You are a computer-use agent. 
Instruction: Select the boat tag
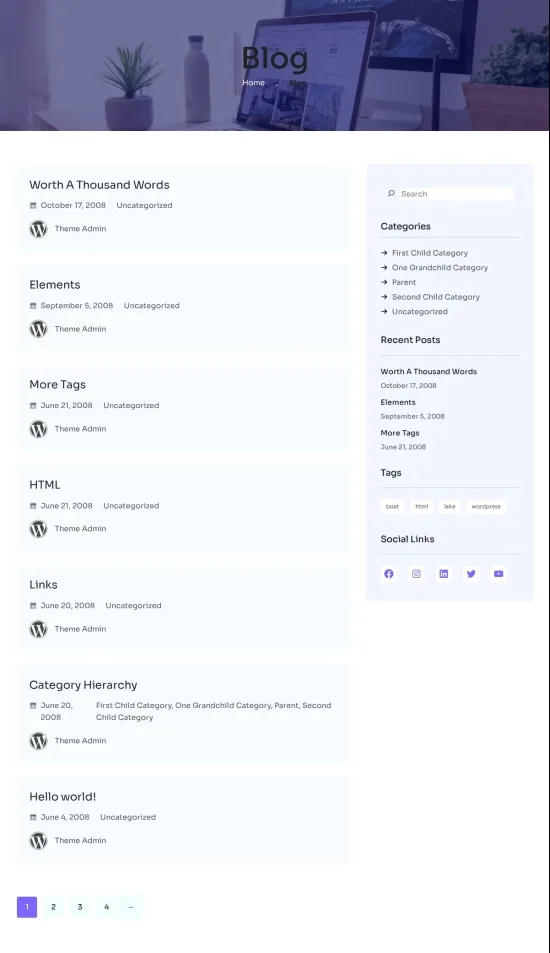[x=393, y=506]
